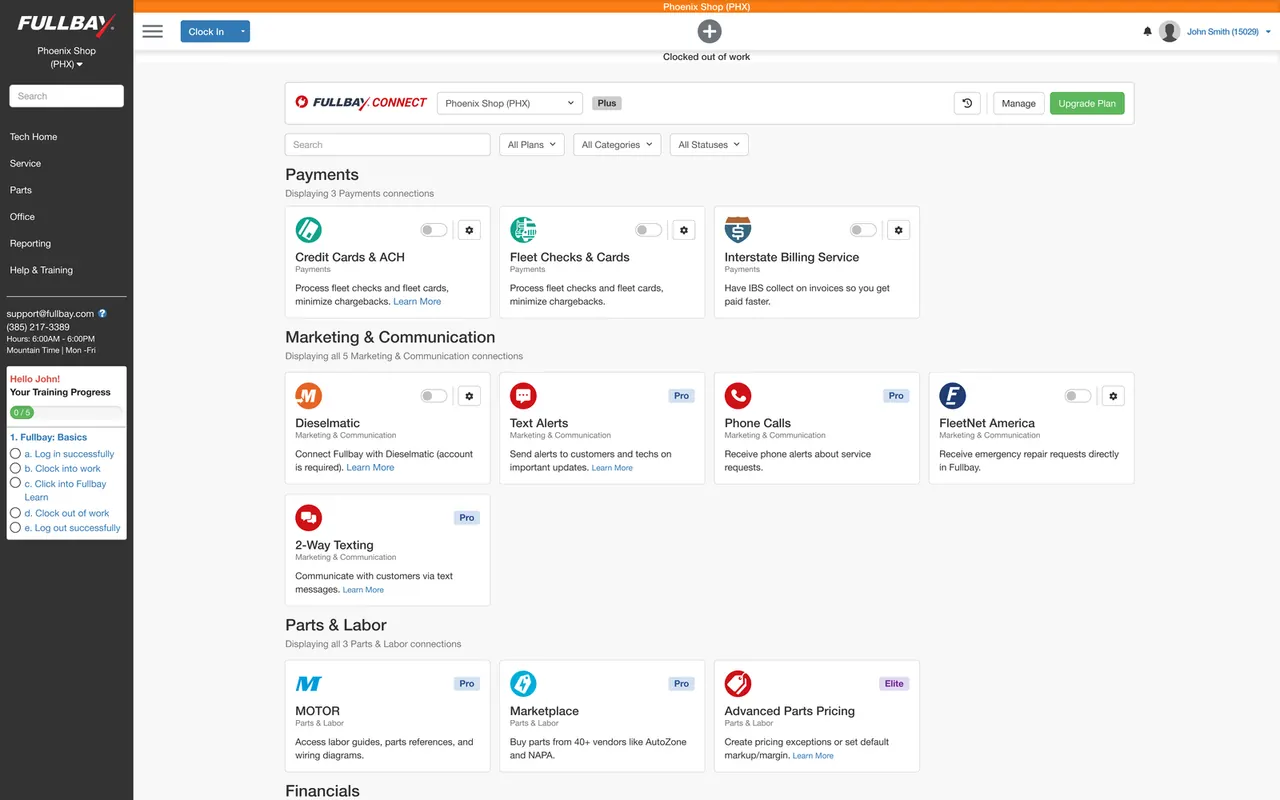This screenshot has width=1280, height=800.
Task: Open Learn More link on Dieselmatic card
Action: click(x=370, y=468)
